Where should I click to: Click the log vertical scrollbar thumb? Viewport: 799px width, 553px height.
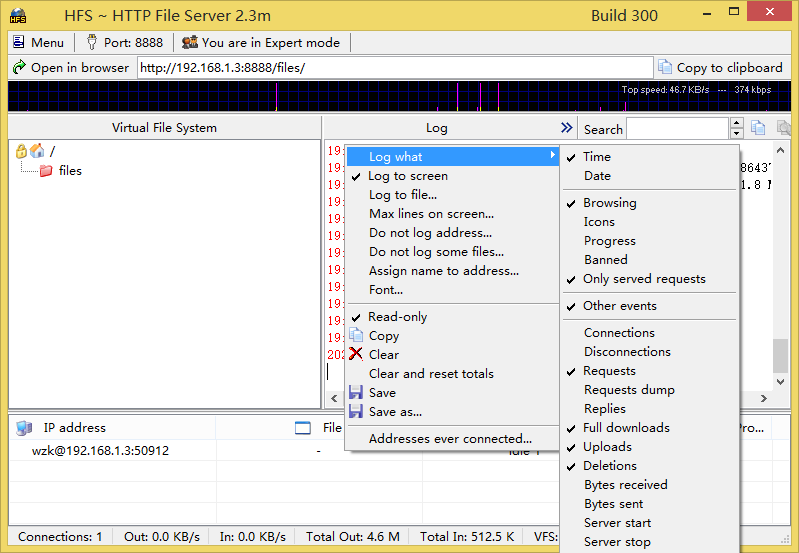pyautogui.click(x=780, y=356)
